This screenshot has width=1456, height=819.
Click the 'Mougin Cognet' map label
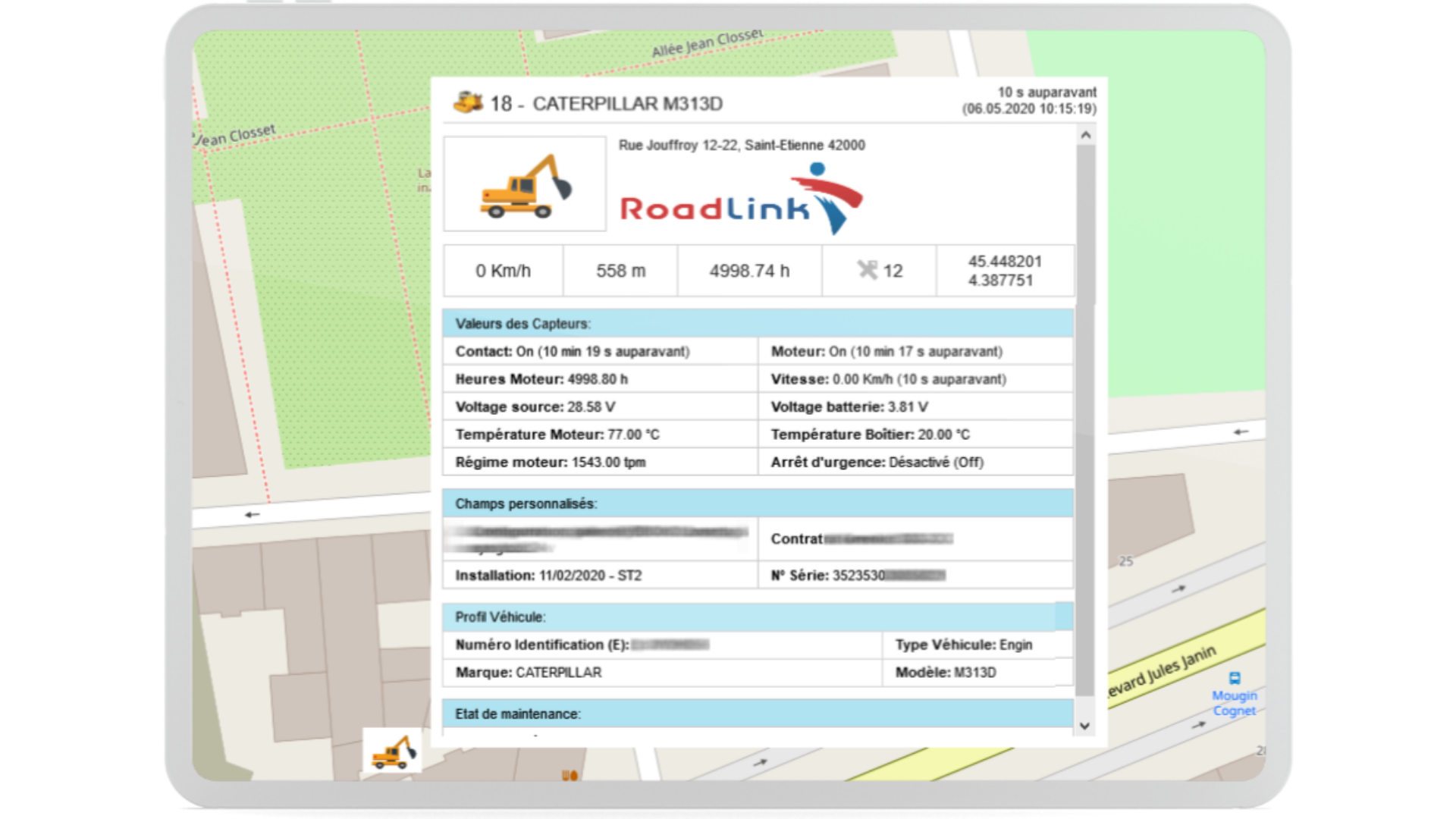(x=1235, y=703)
